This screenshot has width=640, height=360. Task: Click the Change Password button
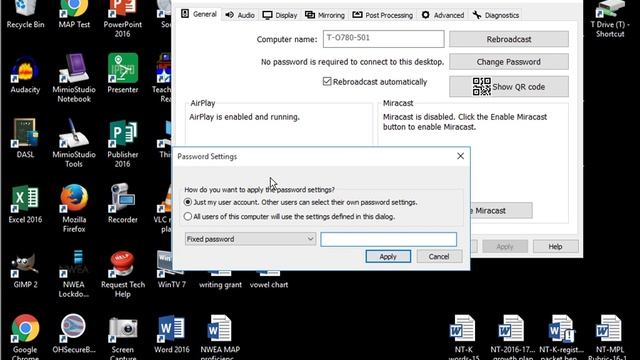coord(509,62)
